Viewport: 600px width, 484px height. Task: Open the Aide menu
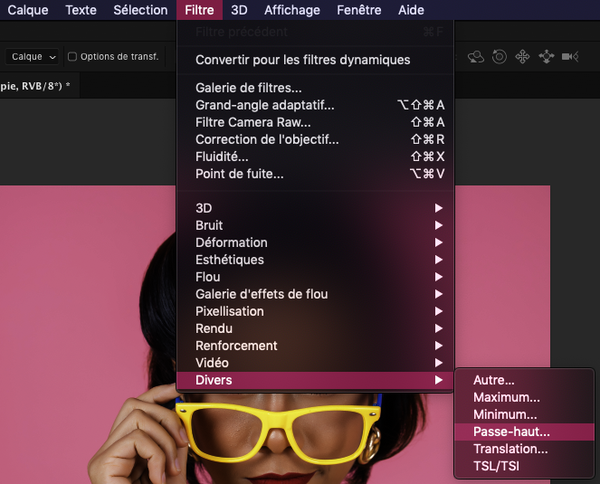(x=411, y=10)
